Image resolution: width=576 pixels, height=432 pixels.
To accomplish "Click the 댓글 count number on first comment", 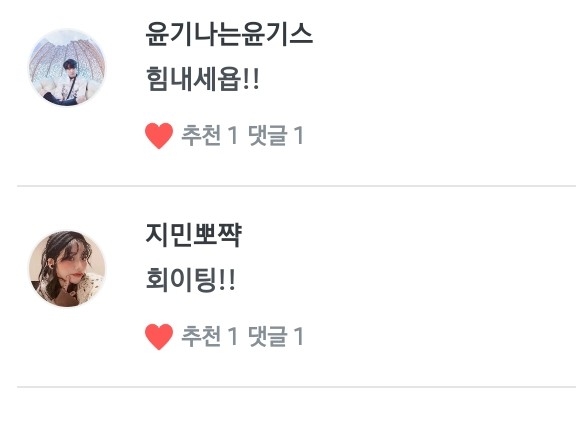I will (299, 136).
